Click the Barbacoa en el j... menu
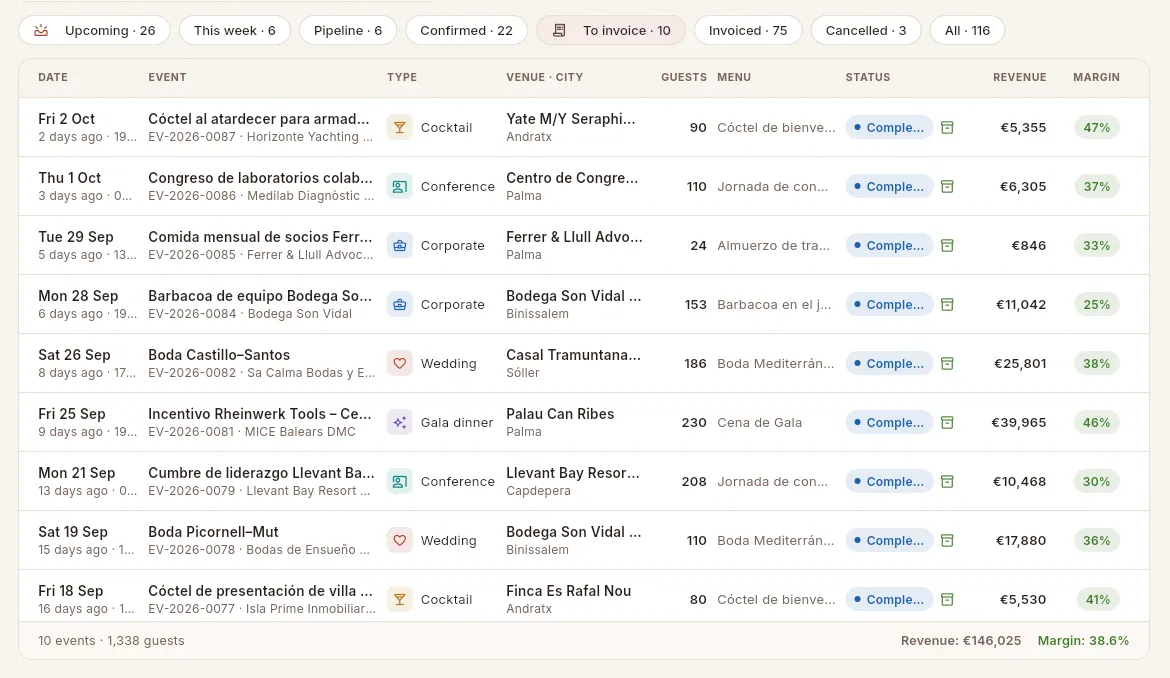1170x678 pixels. coord(774,304)
